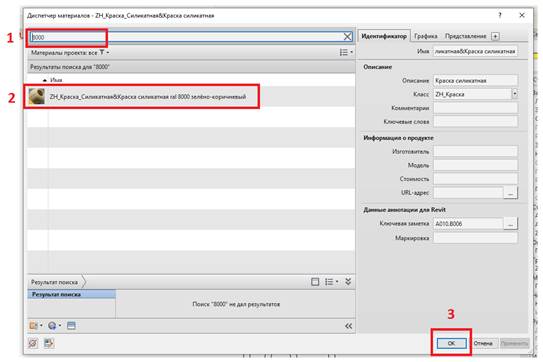Click the Результат поиска breadcrumb
The height and width of the screenshot is (362, 543).
pos(55,282)
